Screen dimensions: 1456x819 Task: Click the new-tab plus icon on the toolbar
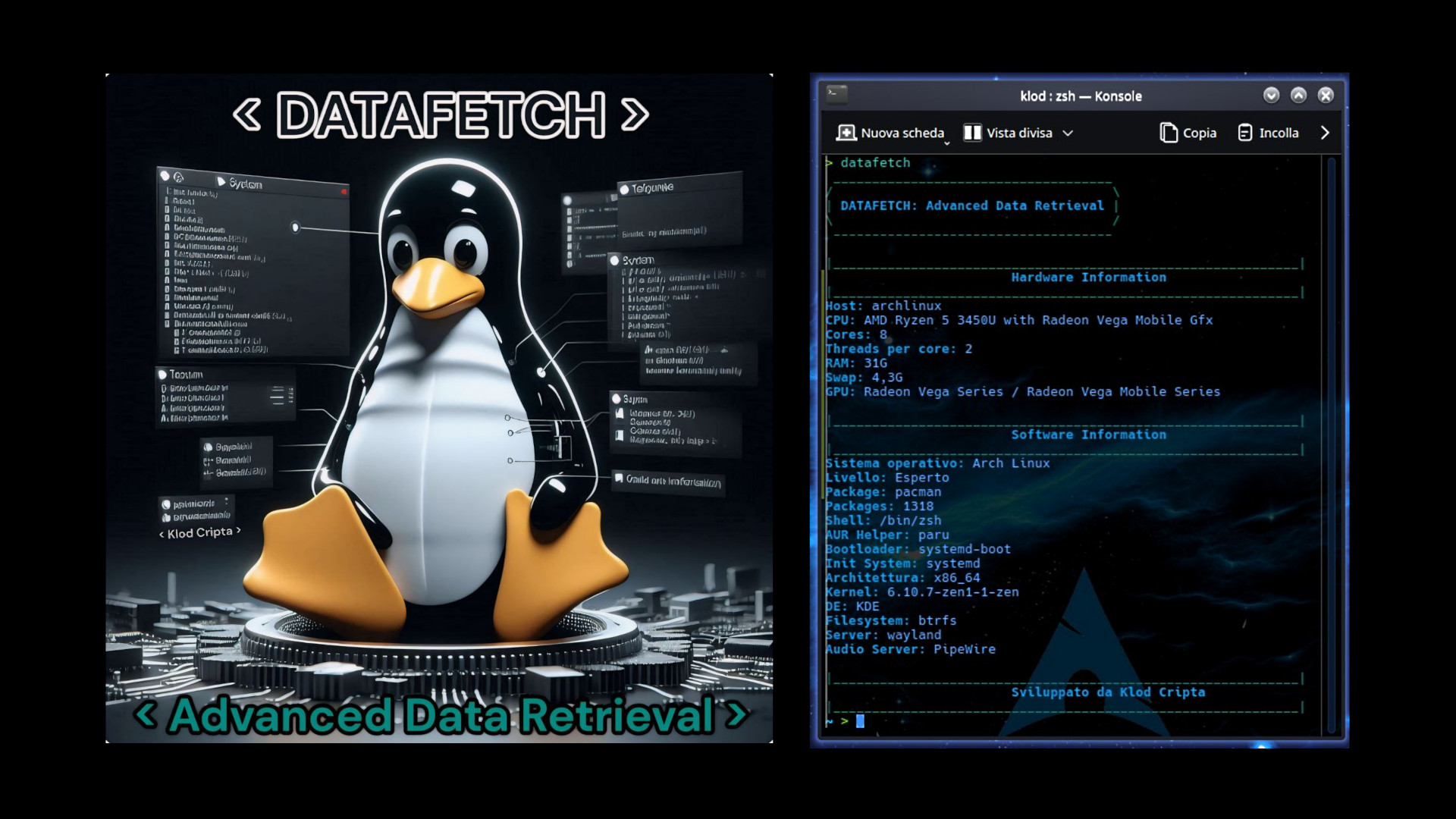(x=846, y=133)
